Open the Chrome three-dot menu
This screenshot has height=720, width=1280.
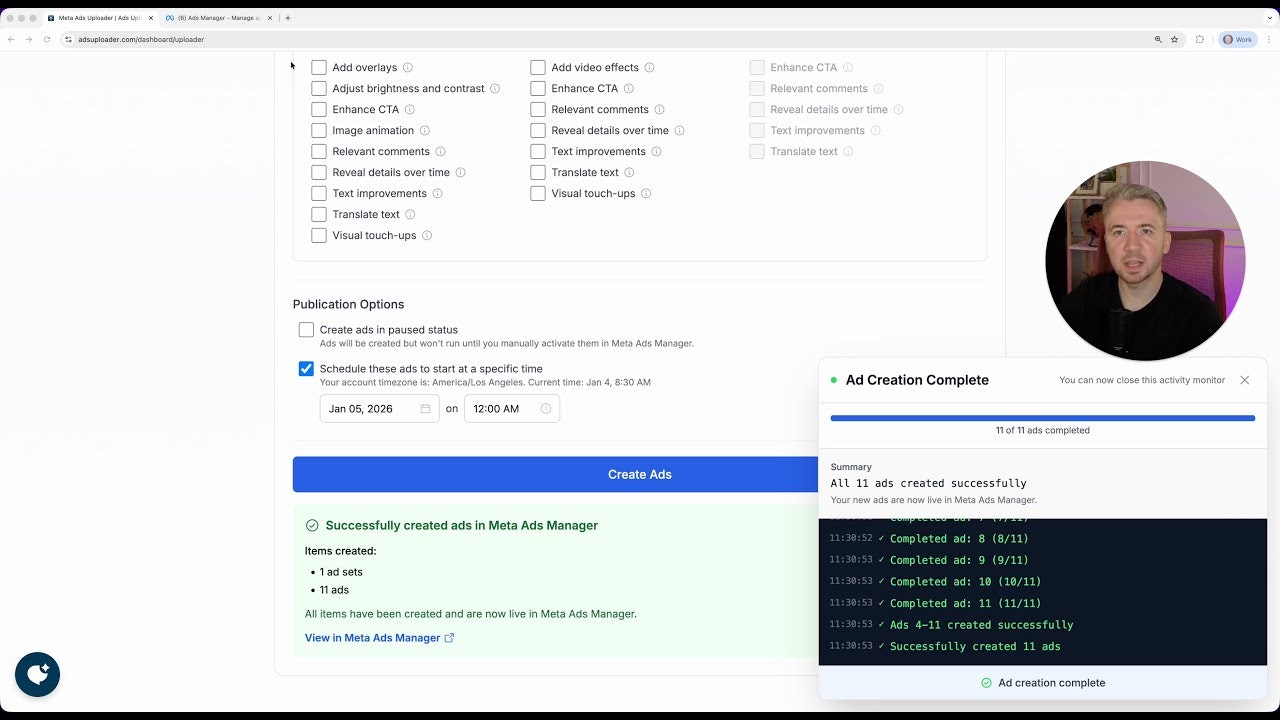coord(1268,40)
